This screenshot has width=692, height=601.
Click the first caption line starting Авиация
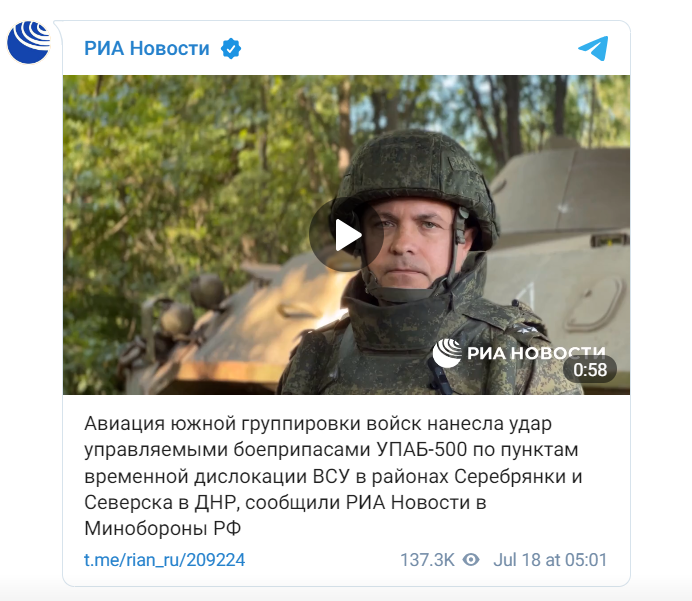tap(318, 424)
